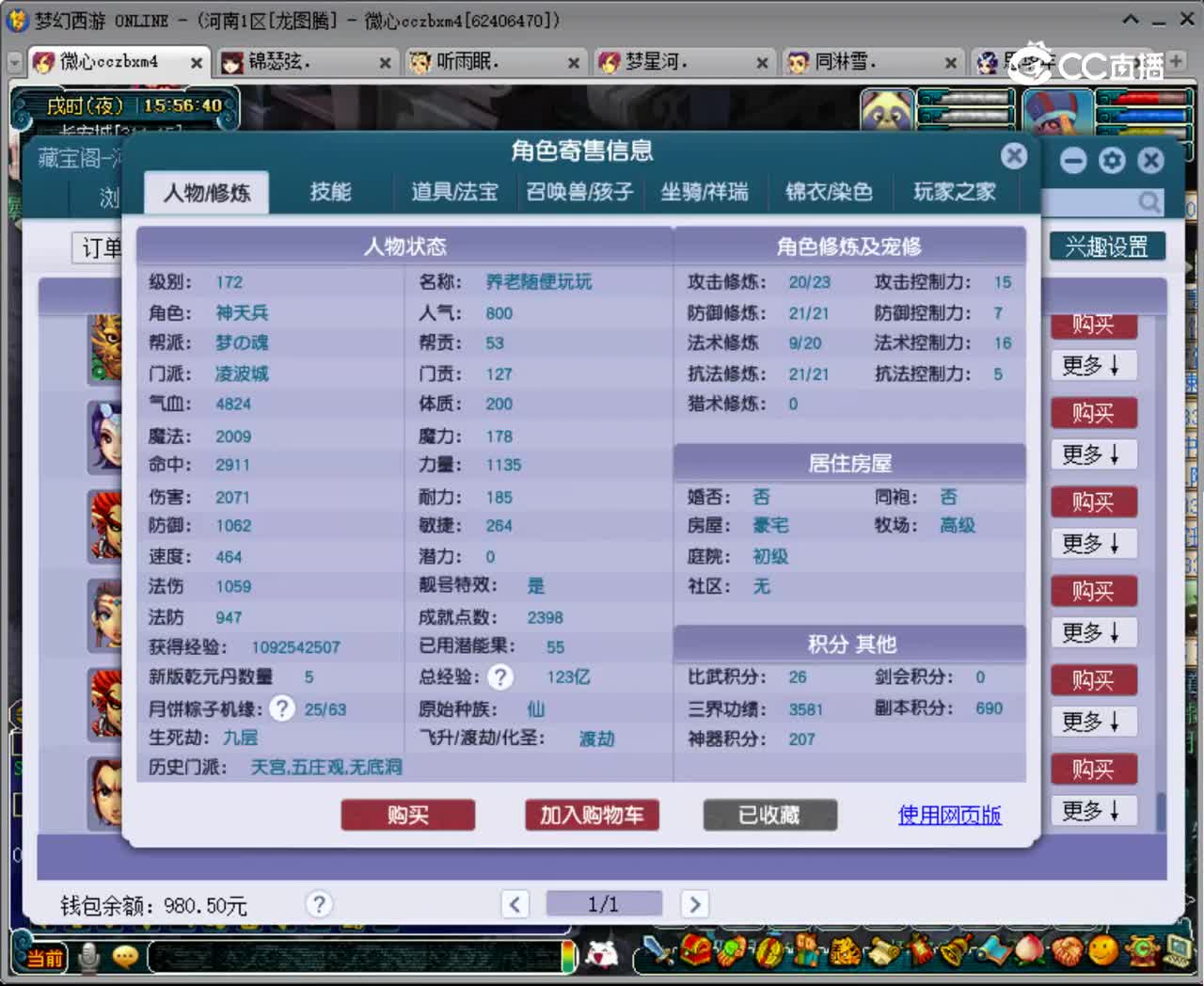
Task: Open the gear settings icon of 藏宝阁 window
Action: pos(1112,161)
